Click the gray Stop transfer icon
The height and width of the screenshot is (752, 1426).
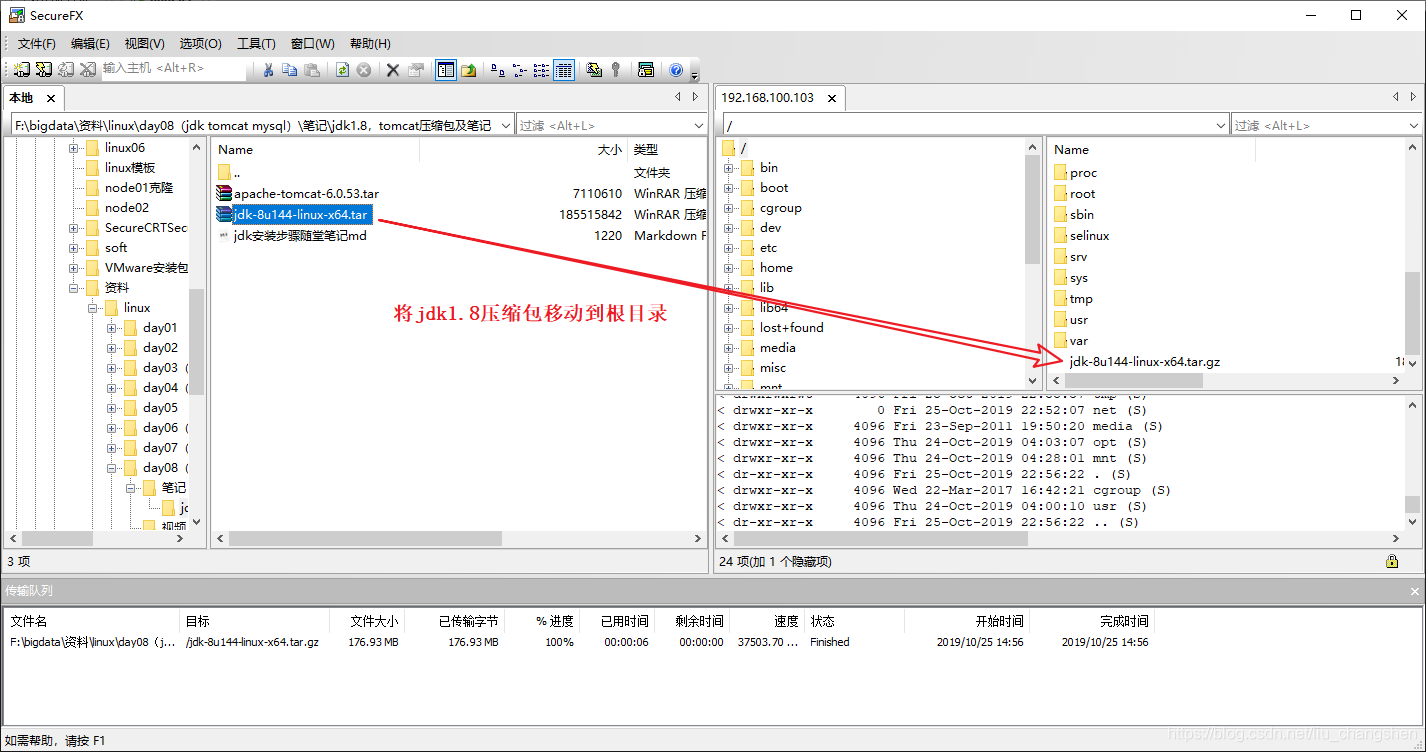(x=364, y=70)
